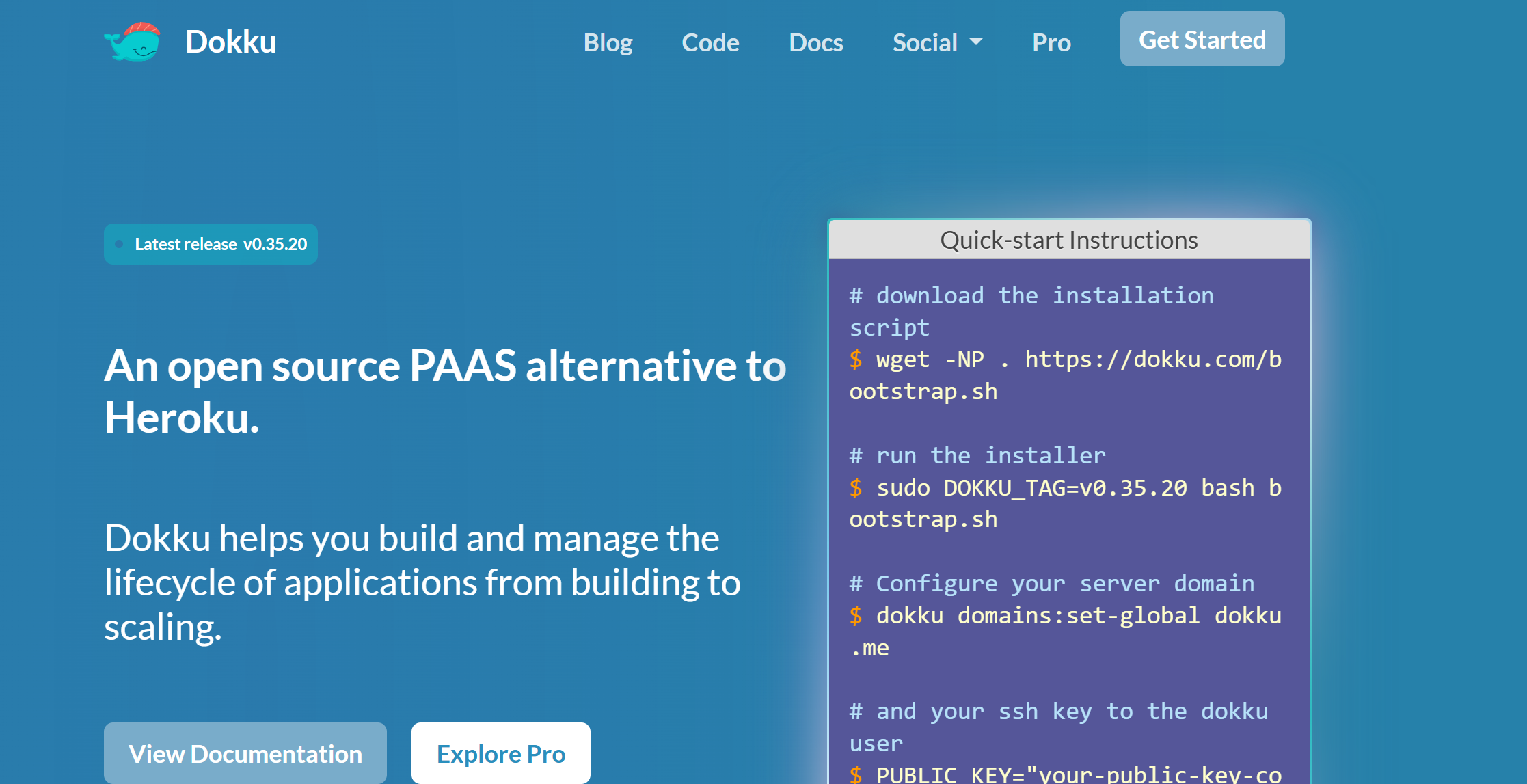Click the Latest release v0.35.20 badge
Image resolution: width=1527 pixels, height=784 pixels.
[x=211, y=244]
